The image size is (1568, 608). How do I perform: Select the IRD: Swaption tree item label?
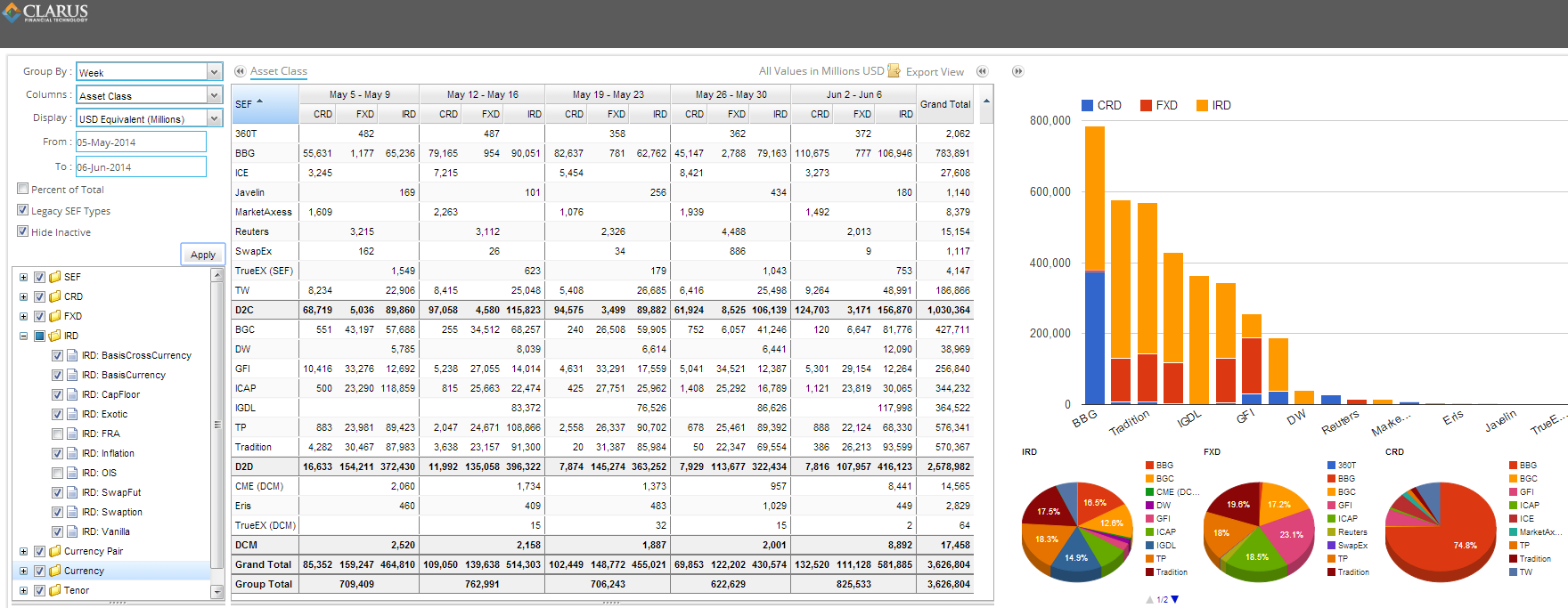tap(112, 512)
